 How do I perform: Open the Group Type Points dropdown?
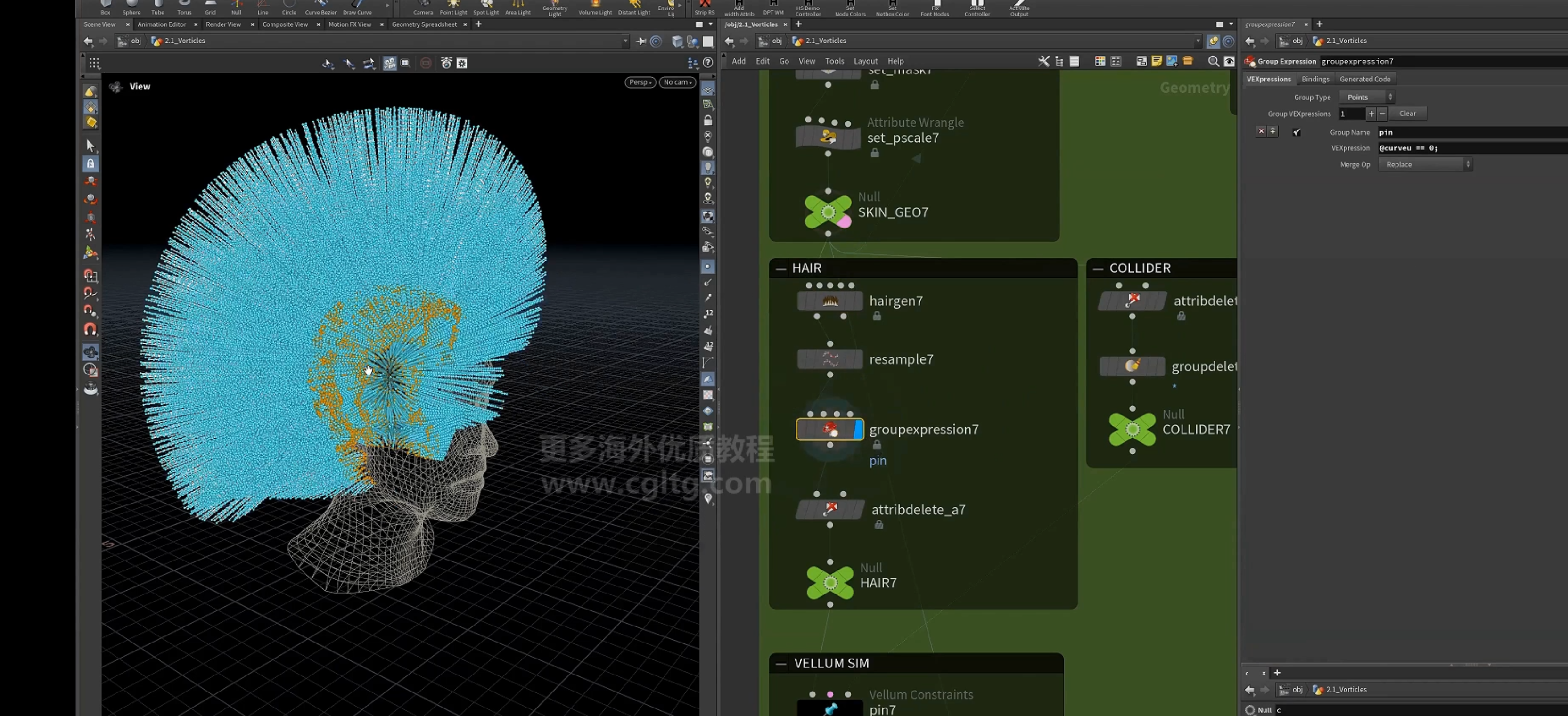(1367, 98)
